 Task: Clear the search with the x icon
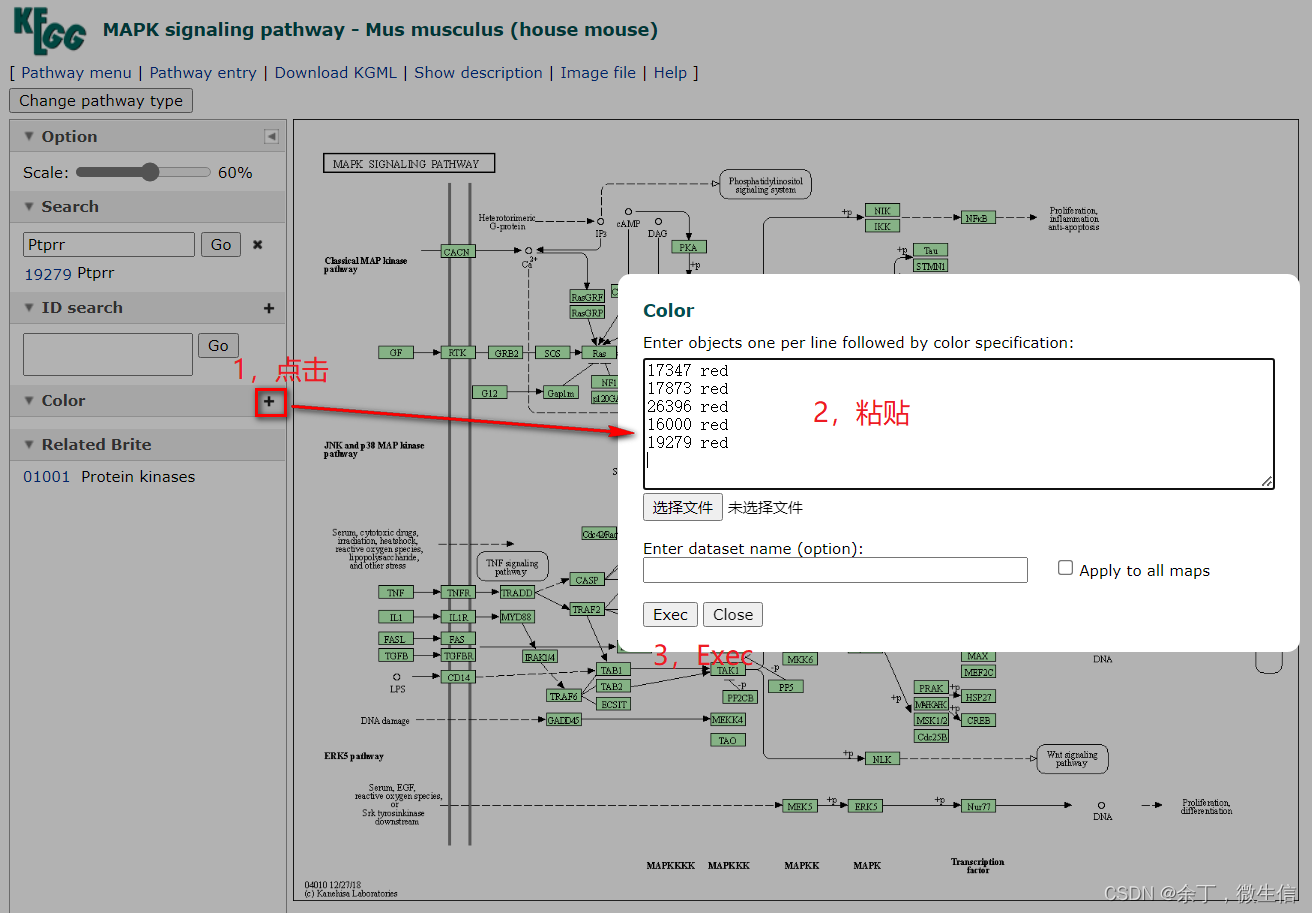coord(257,244)
